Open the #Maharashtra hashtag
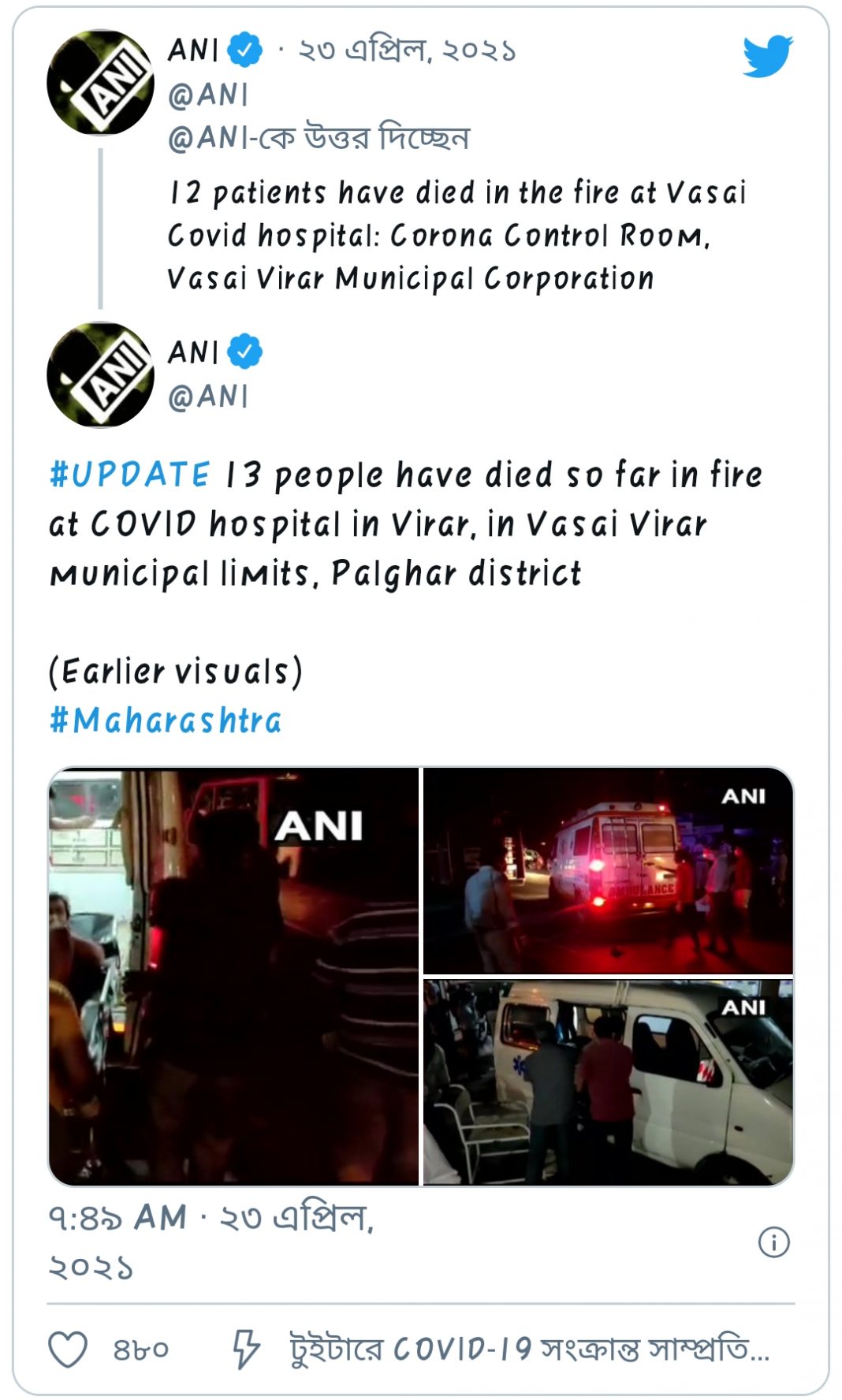The image size is (842, 1400). click(166, 720)
